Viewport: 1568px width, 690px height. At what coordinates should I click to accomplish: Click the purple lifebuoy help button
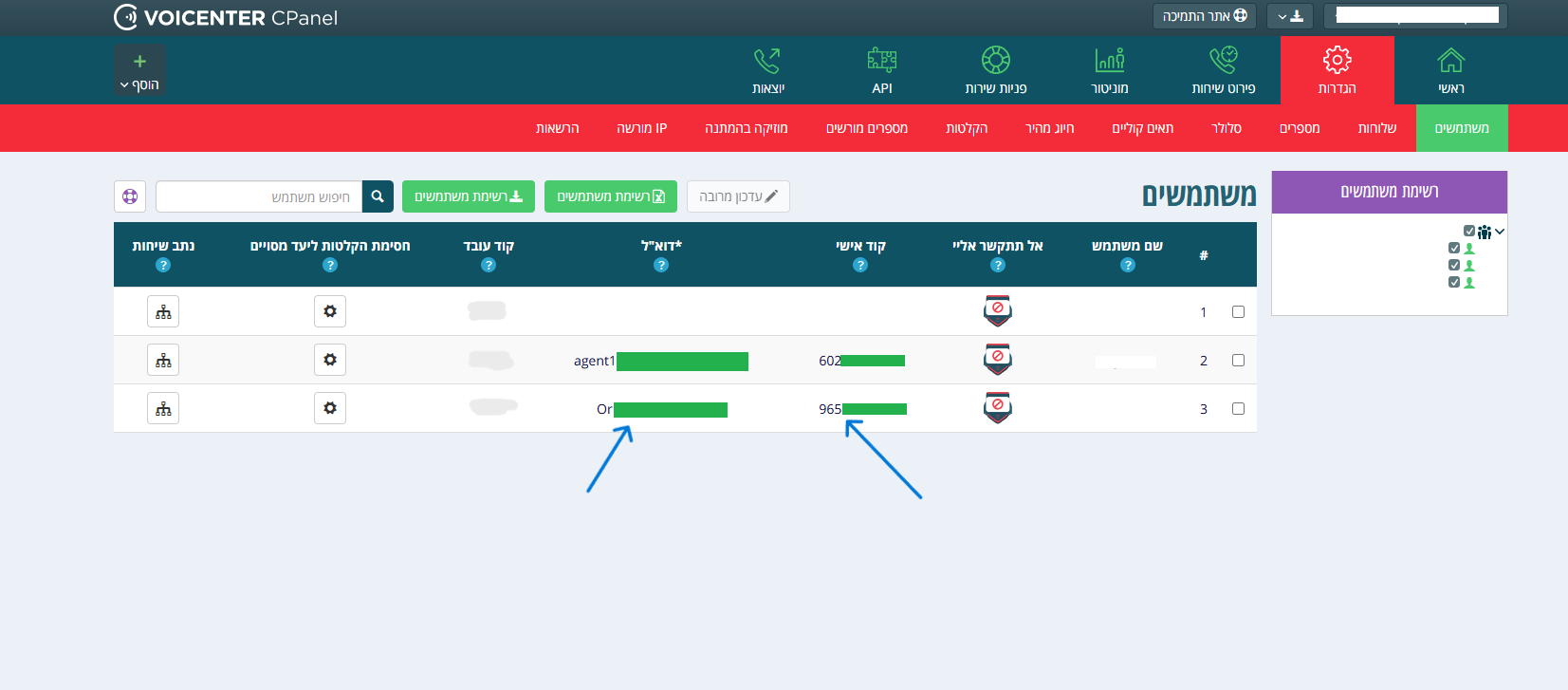130,196
